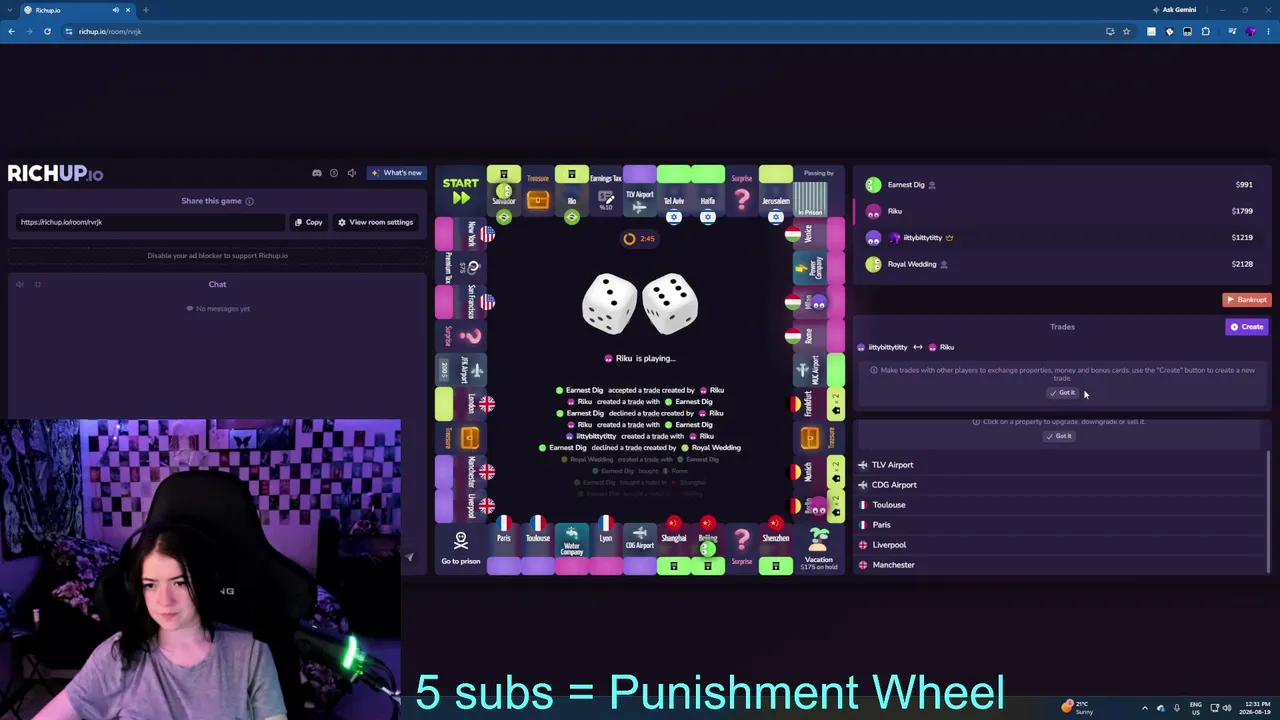Select the Salvador property tile
The width and height of the screenshot is (1280, 720).
(504, 190)
